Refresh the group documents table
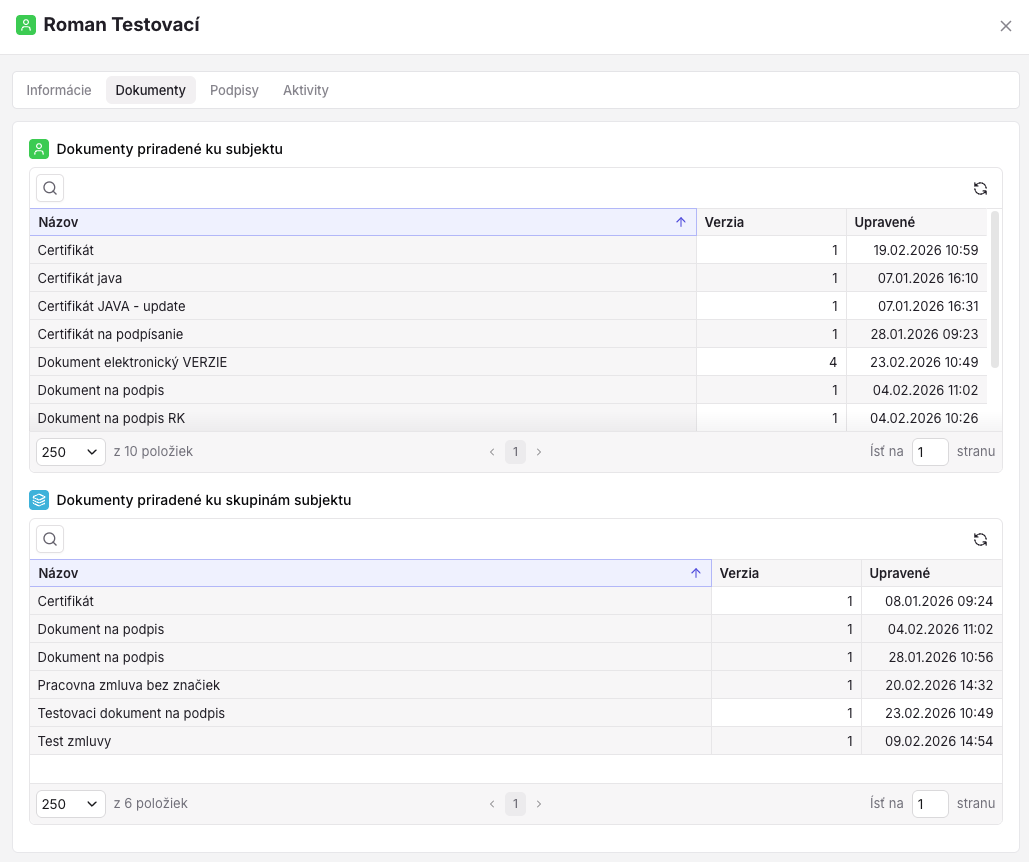The width and height of the screenshot is (1029, 862). pyautogui.click(x=980, y=539)
